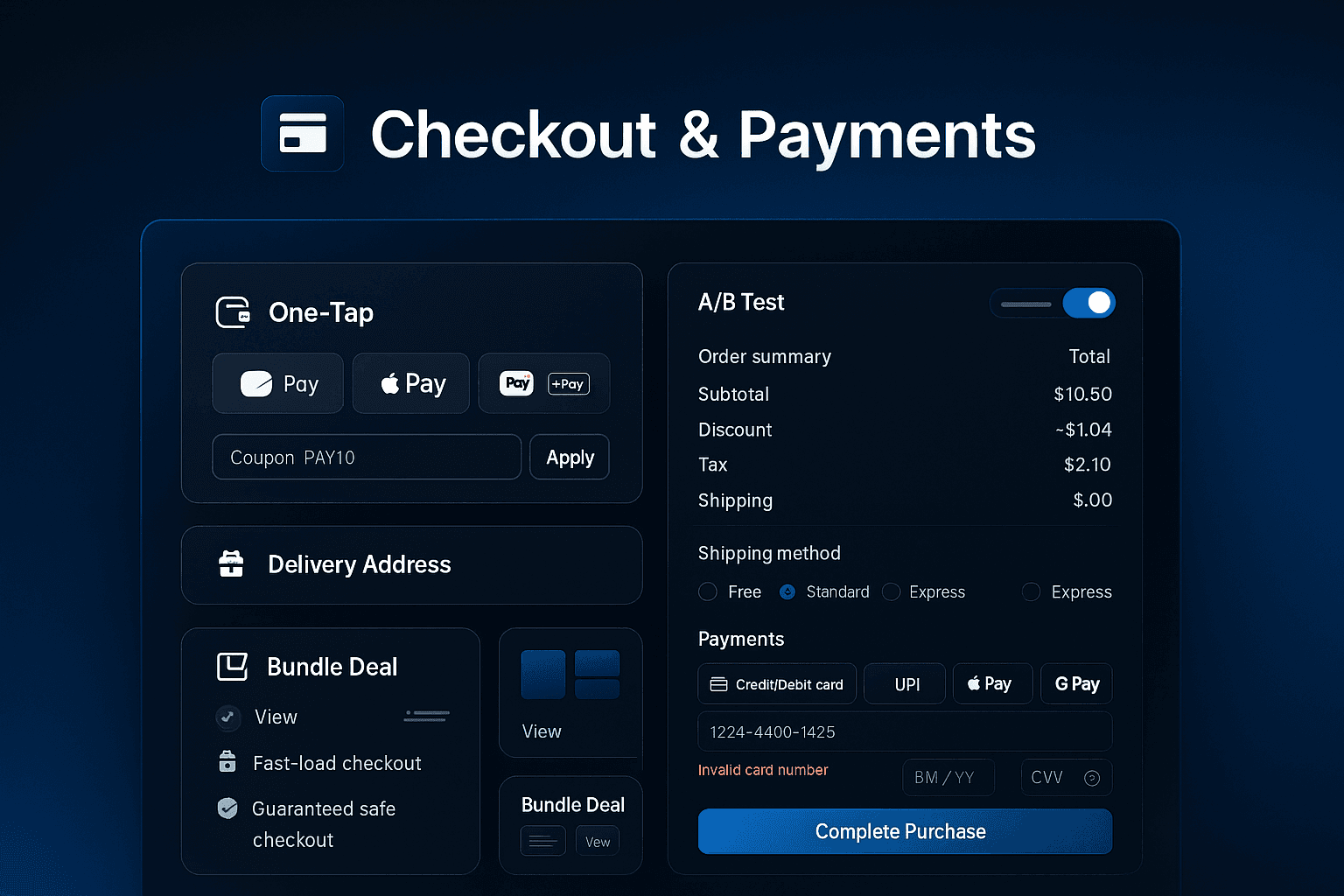Click the A/B Test slider track

pos(1025,304)
